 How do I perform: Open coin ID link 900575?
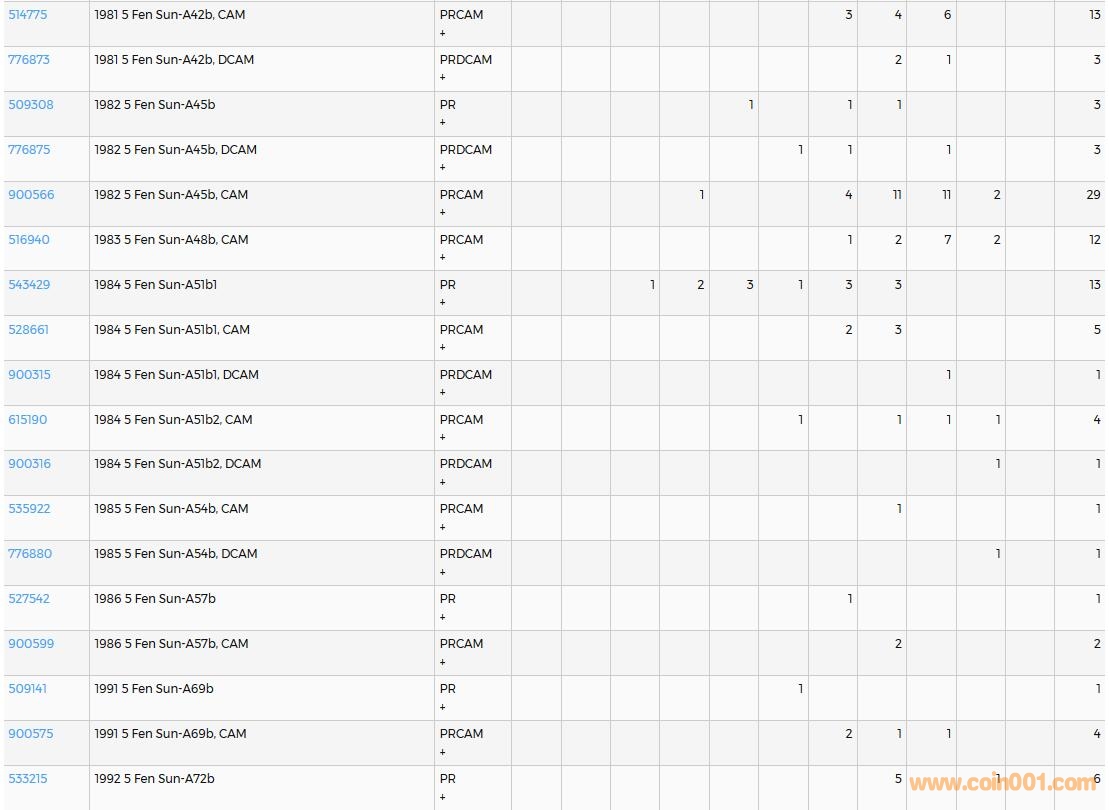pos(31,734)
